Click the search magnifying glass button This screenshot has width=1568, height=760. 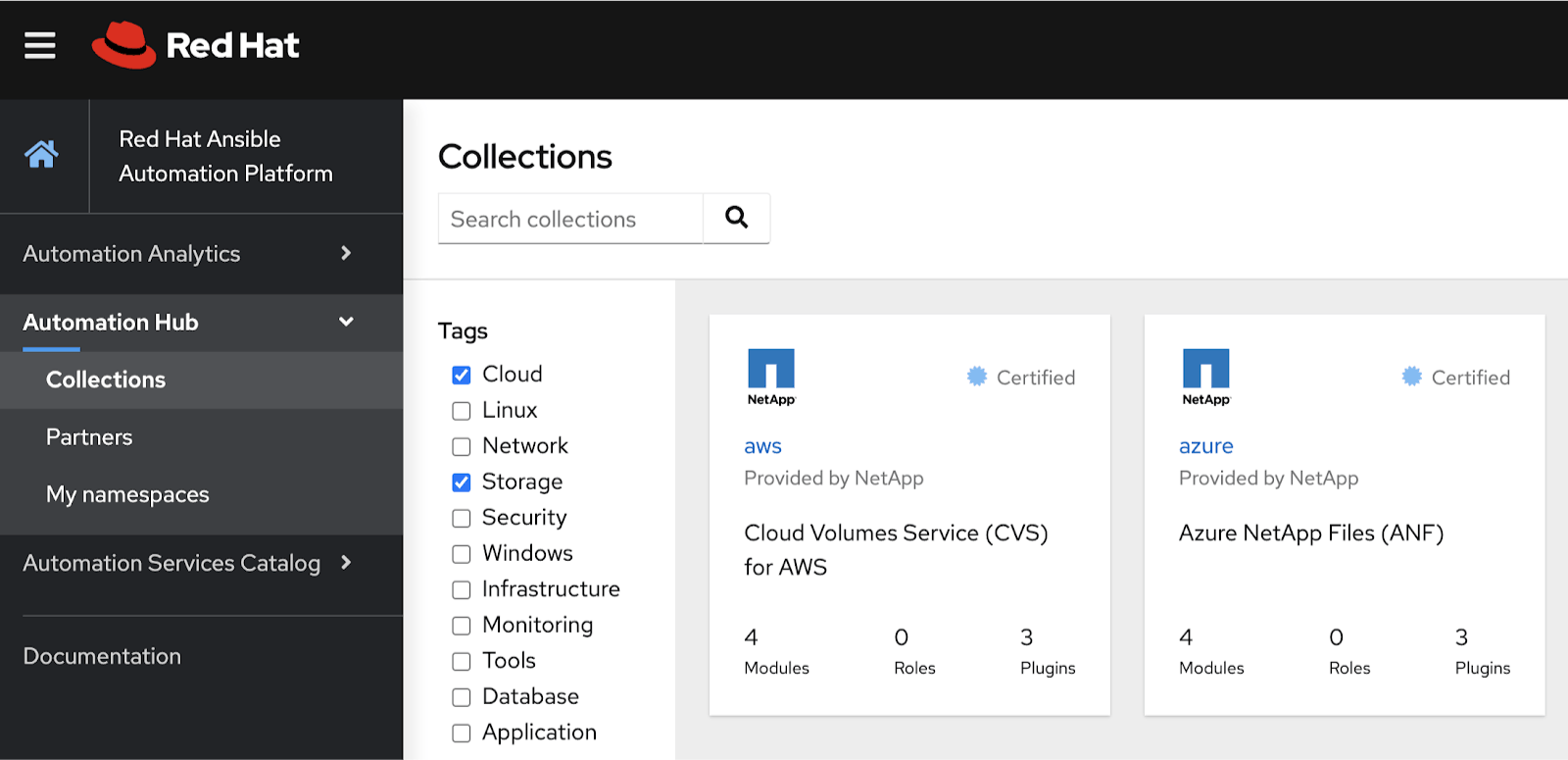point(736,218)
